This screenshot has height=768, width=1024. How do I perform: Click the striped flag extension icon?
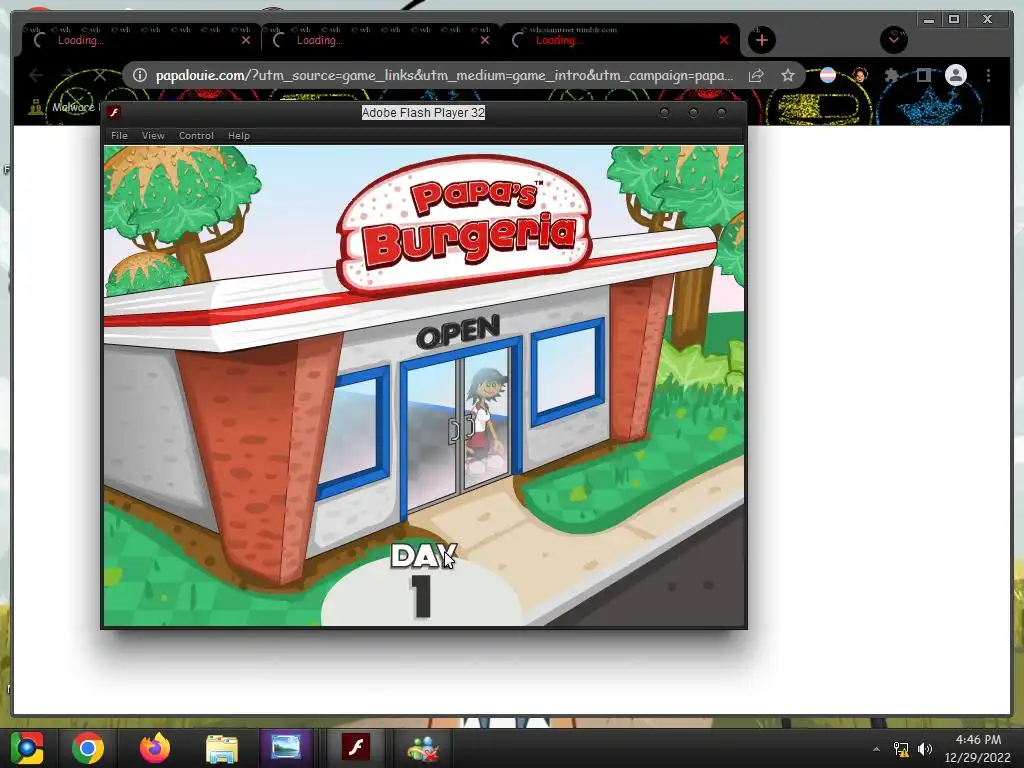(828, 75)
